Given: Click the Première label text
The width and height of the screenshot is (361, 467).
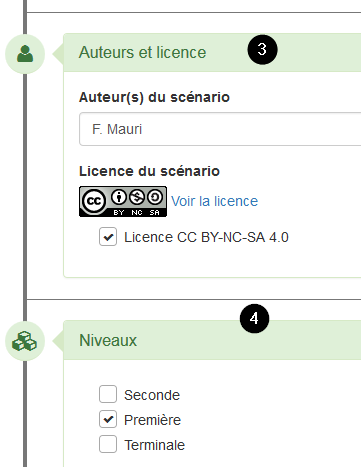Looking at the screenshot, I should click(x=153, y=420).
